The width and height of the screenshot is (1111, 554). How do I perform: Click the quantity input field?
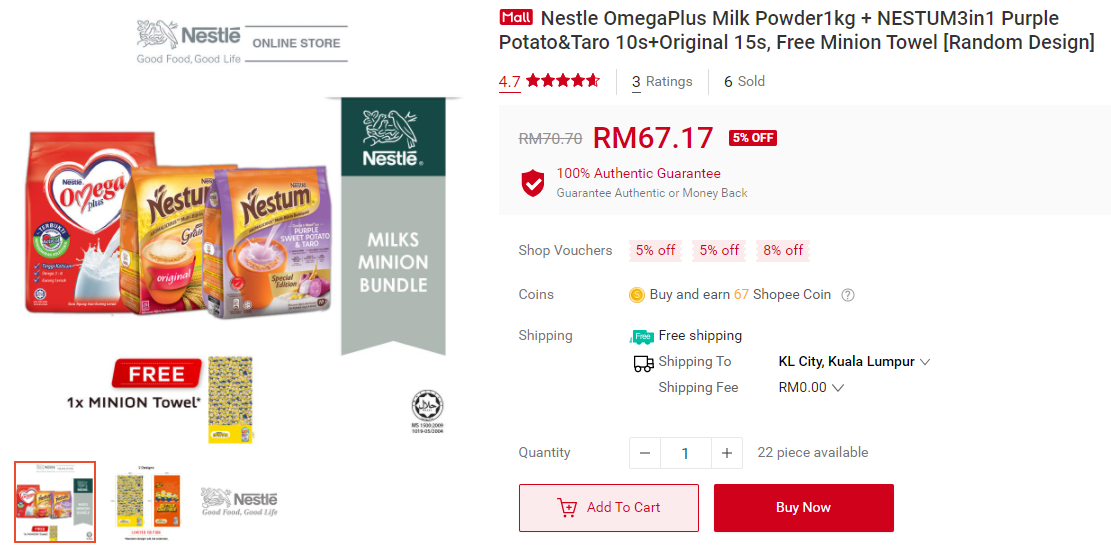pos(685,453)
